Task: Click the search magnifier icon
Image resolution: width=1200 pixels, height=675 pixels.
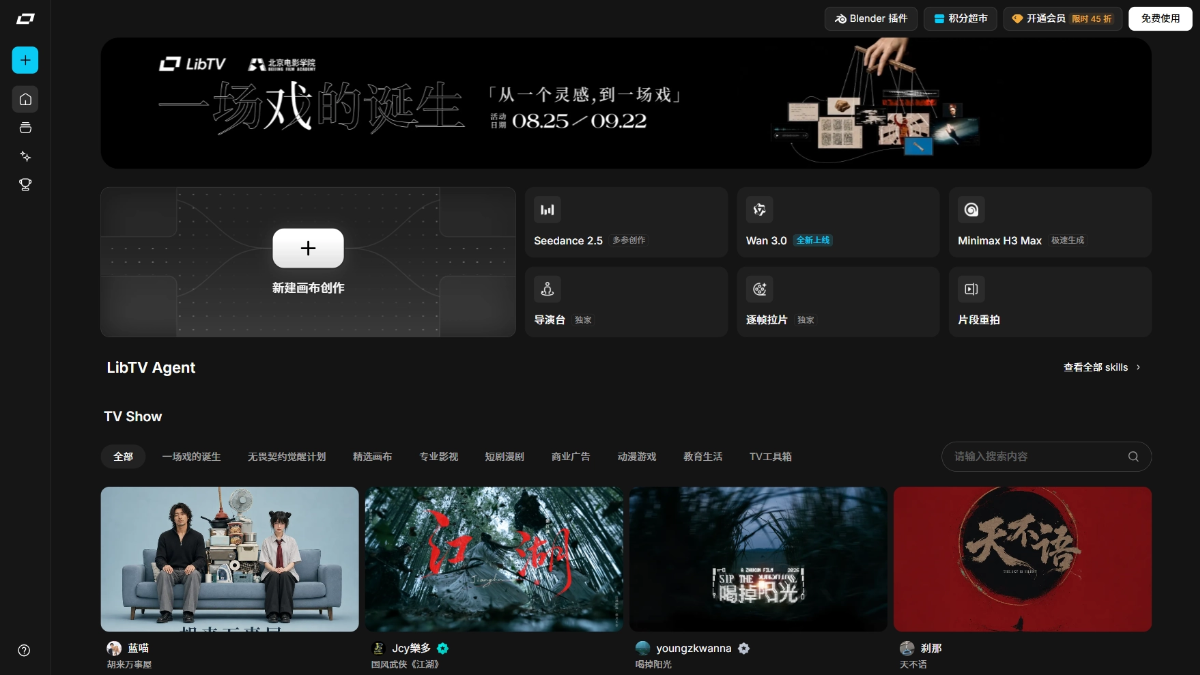Action: click(x=1133, y=457)
